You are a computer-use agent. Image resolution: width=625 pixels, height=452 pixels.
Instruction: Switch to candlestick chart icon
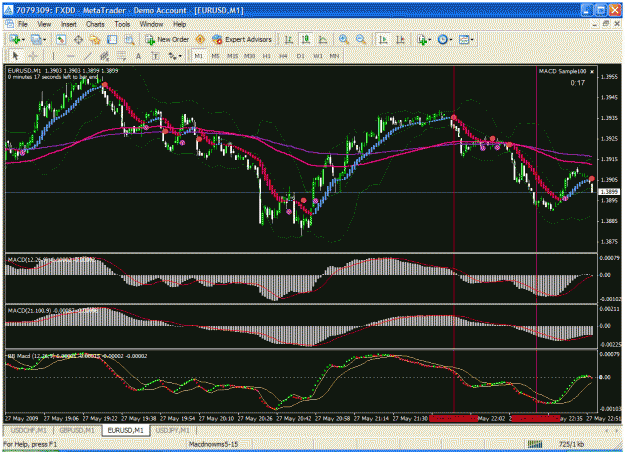pos(305,39)
